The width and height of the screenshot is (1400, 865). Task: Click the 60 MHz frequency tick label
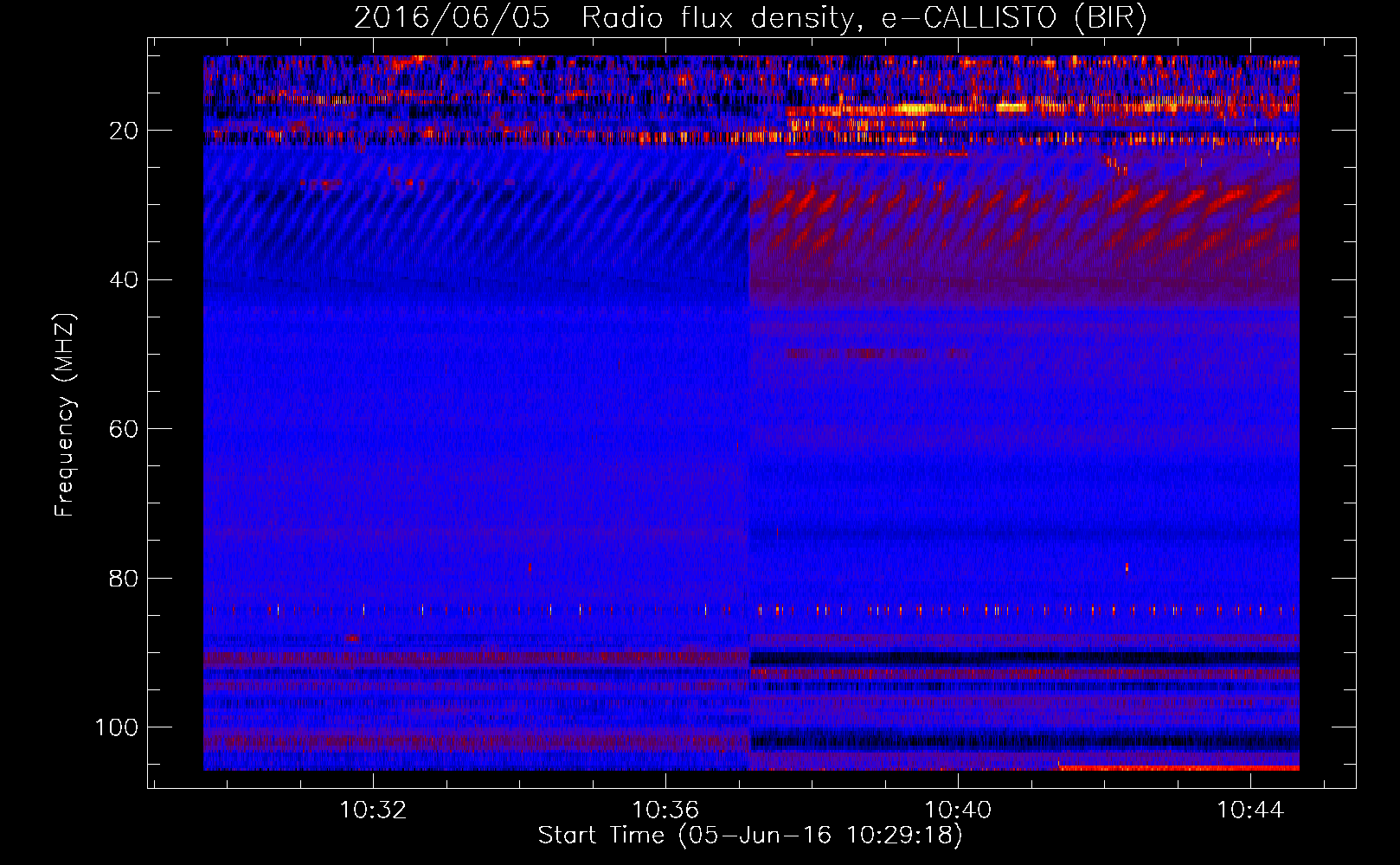click(x=124, y=429)
